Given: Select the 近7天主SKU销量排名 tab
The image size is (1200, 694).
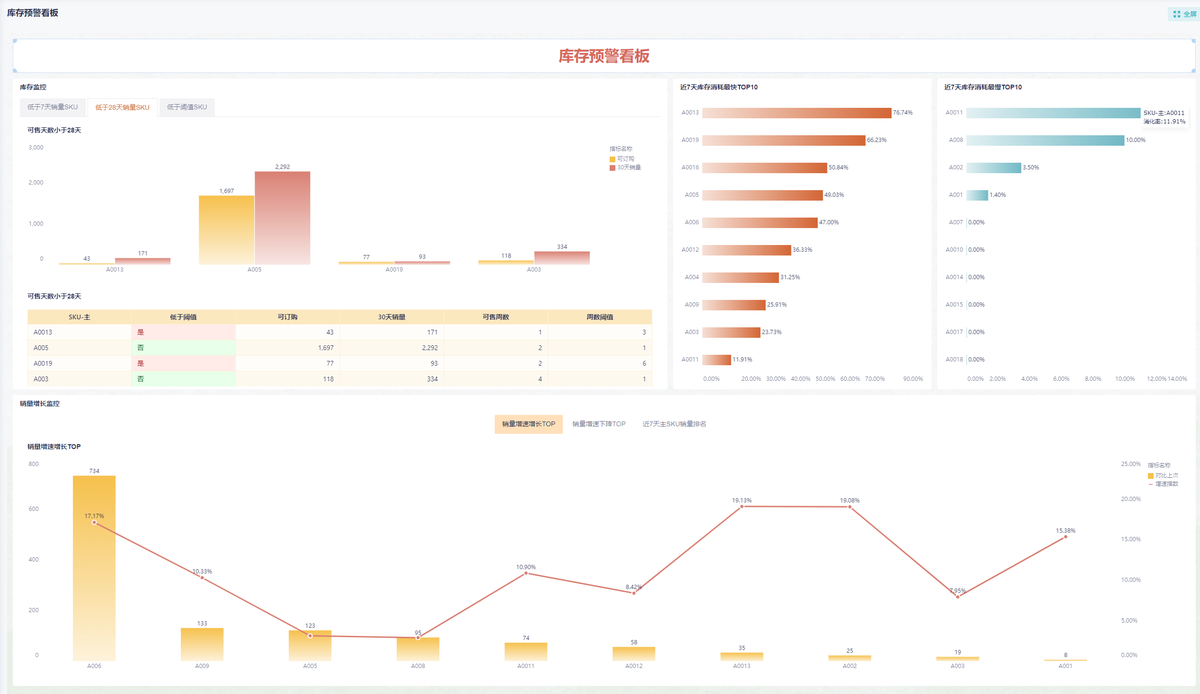Looking at the screenshot, I should point(674,424).
